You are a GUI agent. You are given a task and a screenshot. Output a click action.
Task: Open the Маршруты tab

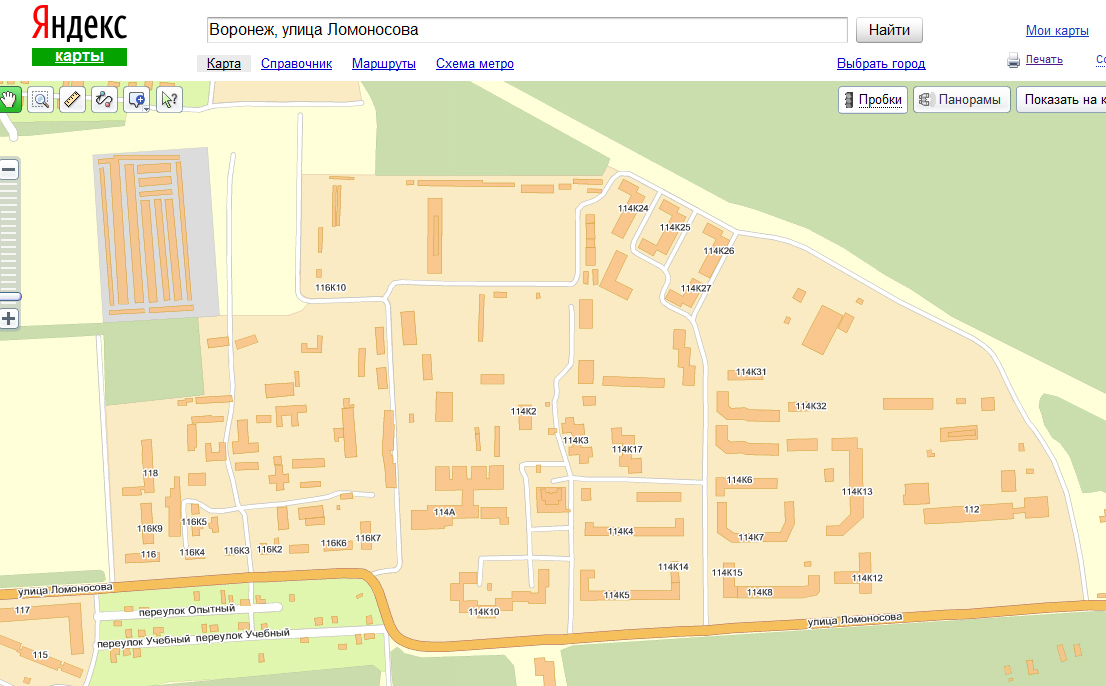pos(384,64)
